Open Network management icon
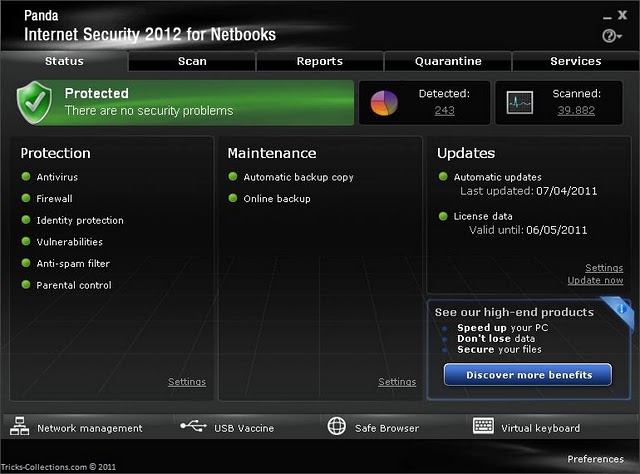Image resolution: width=640 pixels, height=474 pixels. [20, 427]
